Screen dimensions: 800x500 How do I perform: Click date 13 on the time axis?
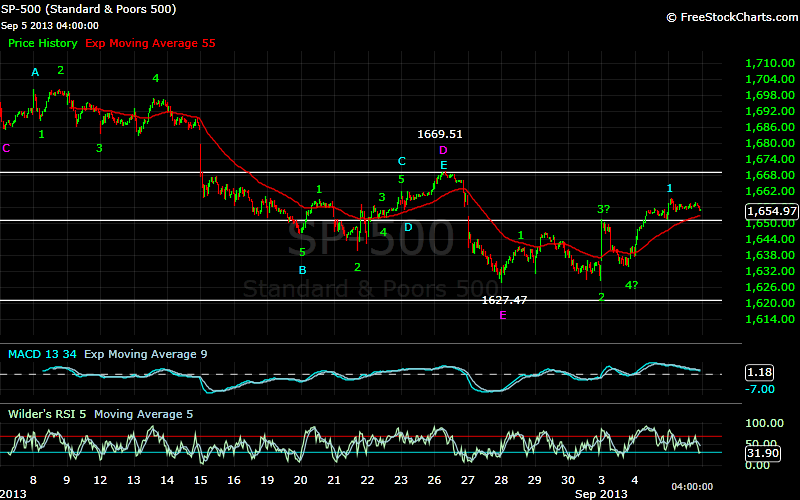click(x=134, y=480)
